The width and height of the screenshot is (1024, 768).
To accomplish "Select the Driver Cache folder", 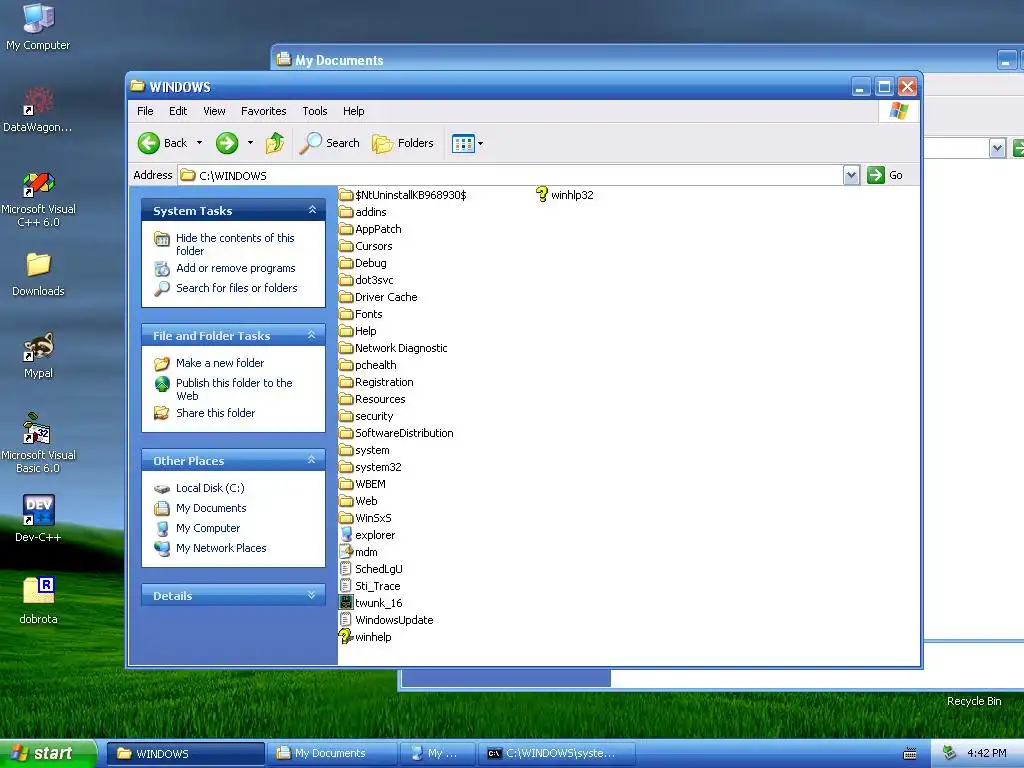I will (x=378, y=297).
